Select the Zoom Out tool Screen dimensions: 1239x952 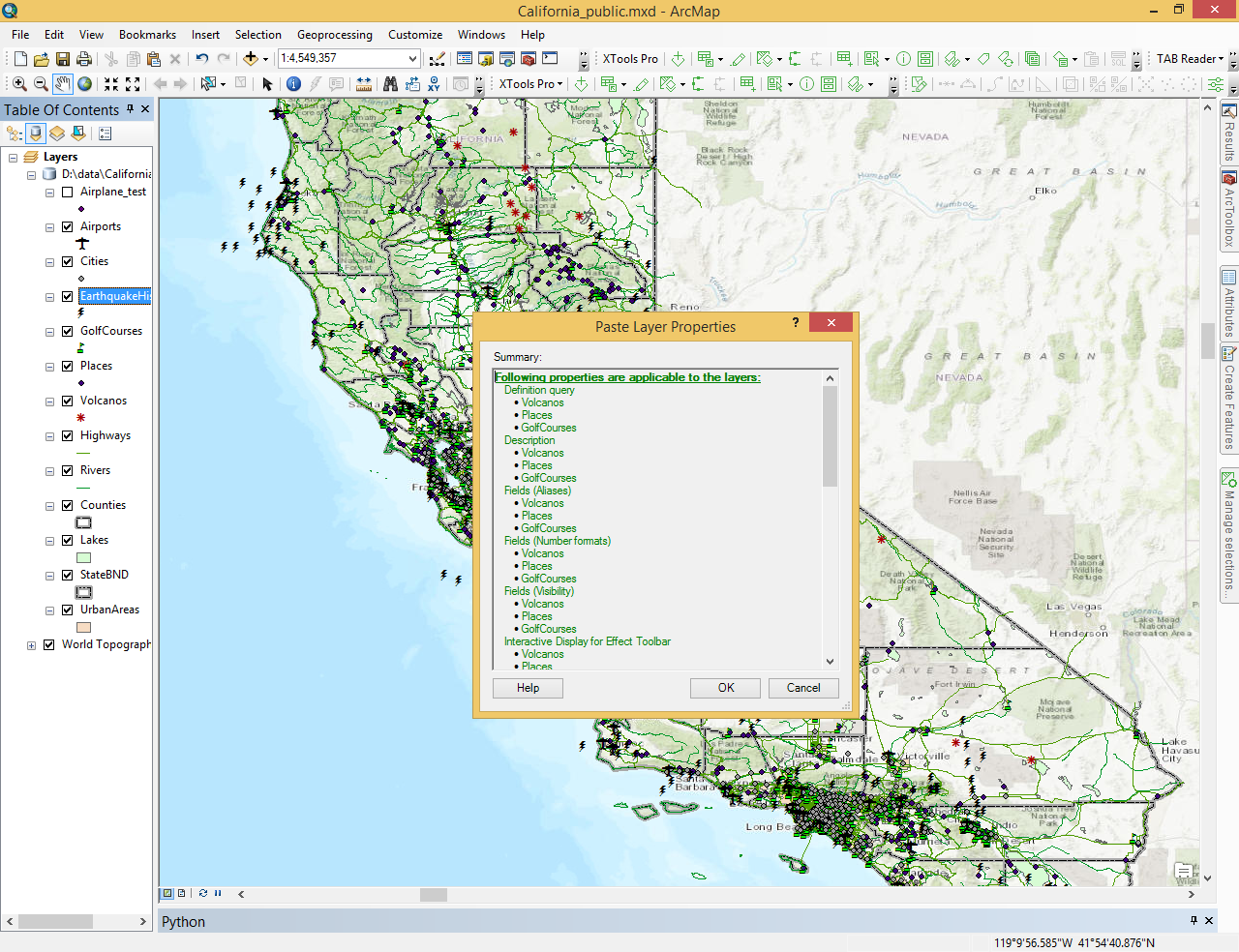click(x=41, y=84)
